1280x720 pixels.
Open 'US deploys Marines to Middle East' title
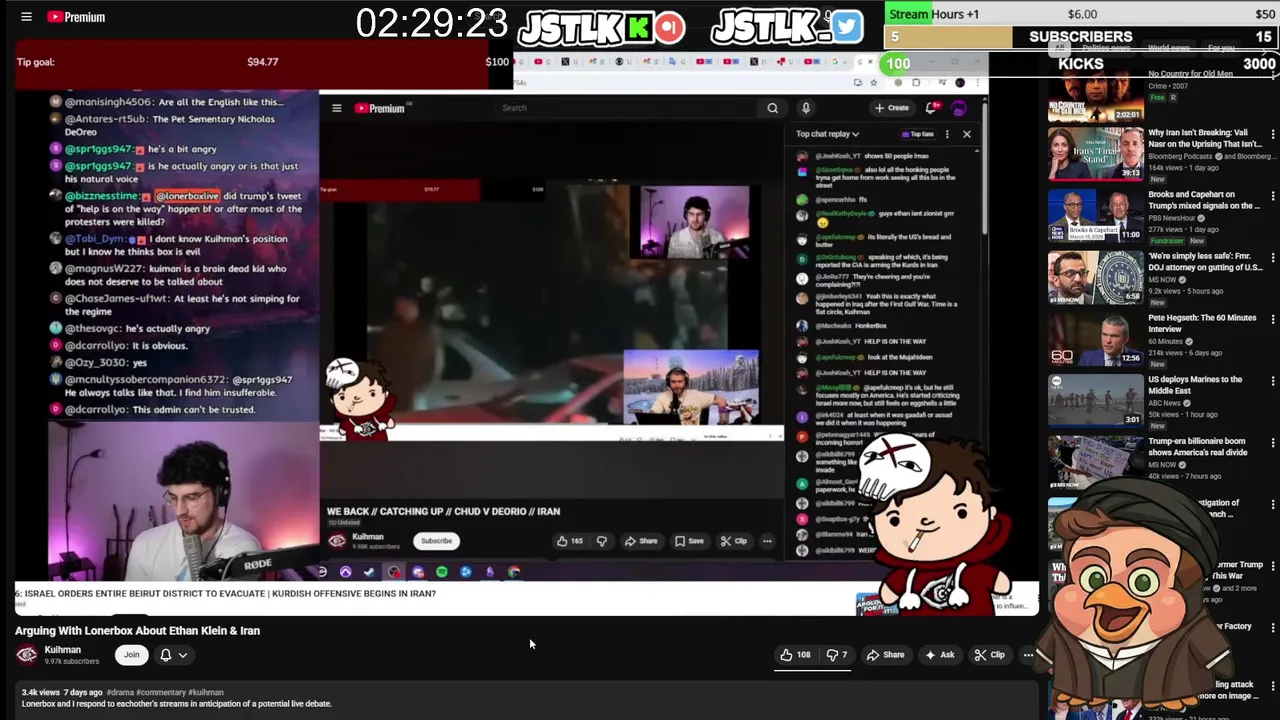[x=1195, y=385]
